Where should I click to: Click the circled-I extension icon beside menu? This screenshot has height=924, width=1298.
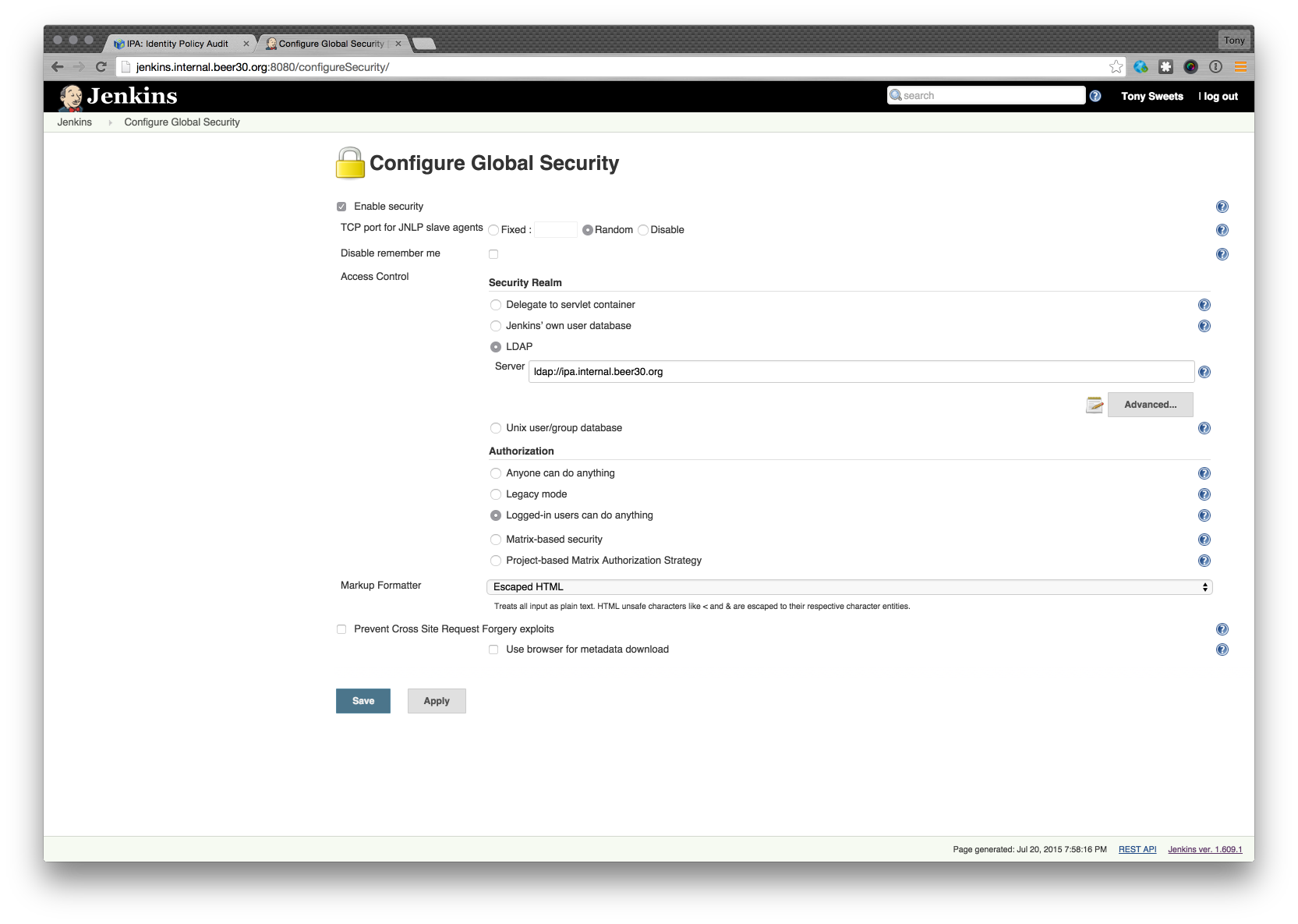pos(1215,67)
